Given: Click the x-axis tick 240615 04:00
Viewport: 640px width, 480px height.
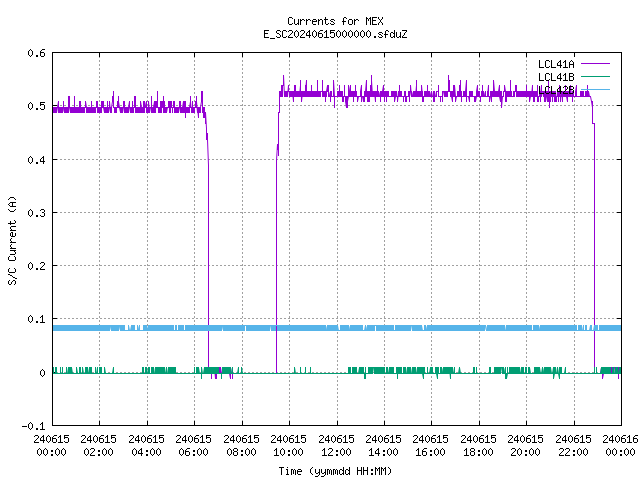Looking at the screenshot, I should [x=146, y=445].
